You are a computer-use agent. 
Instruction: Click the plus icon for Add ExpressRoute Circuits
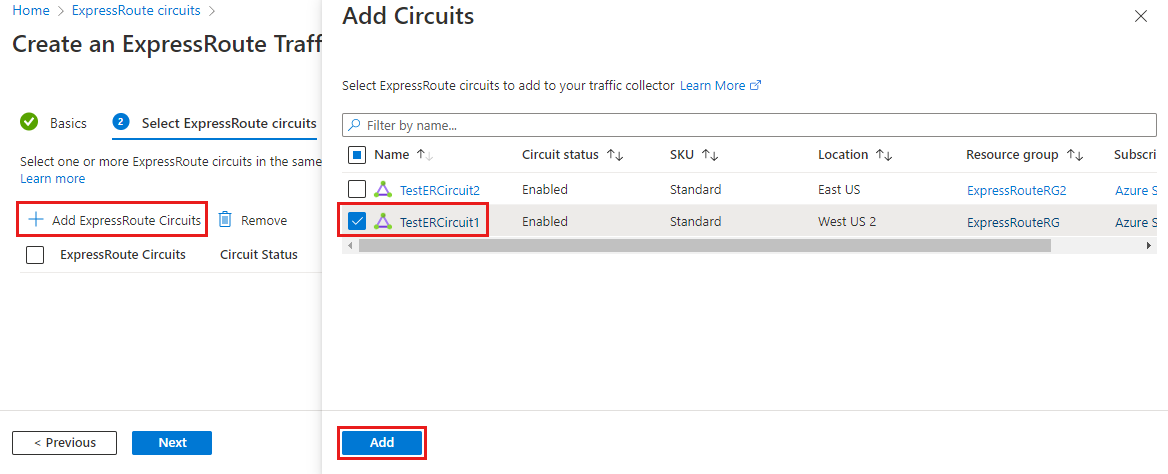click(x=36, y=220)
